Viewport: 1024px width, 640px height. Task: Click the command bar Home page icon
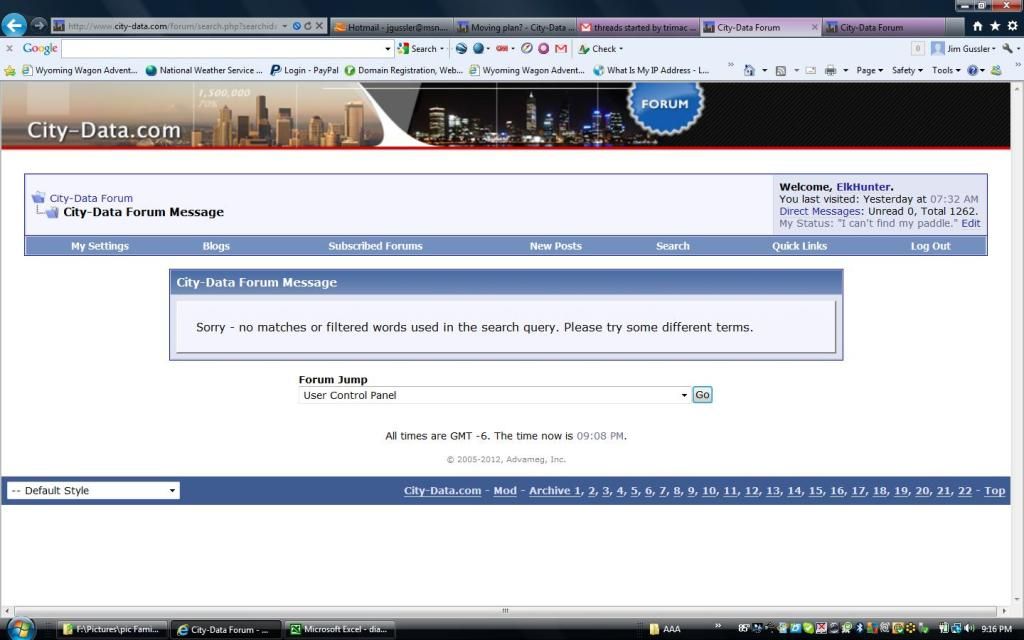[749, 71]
